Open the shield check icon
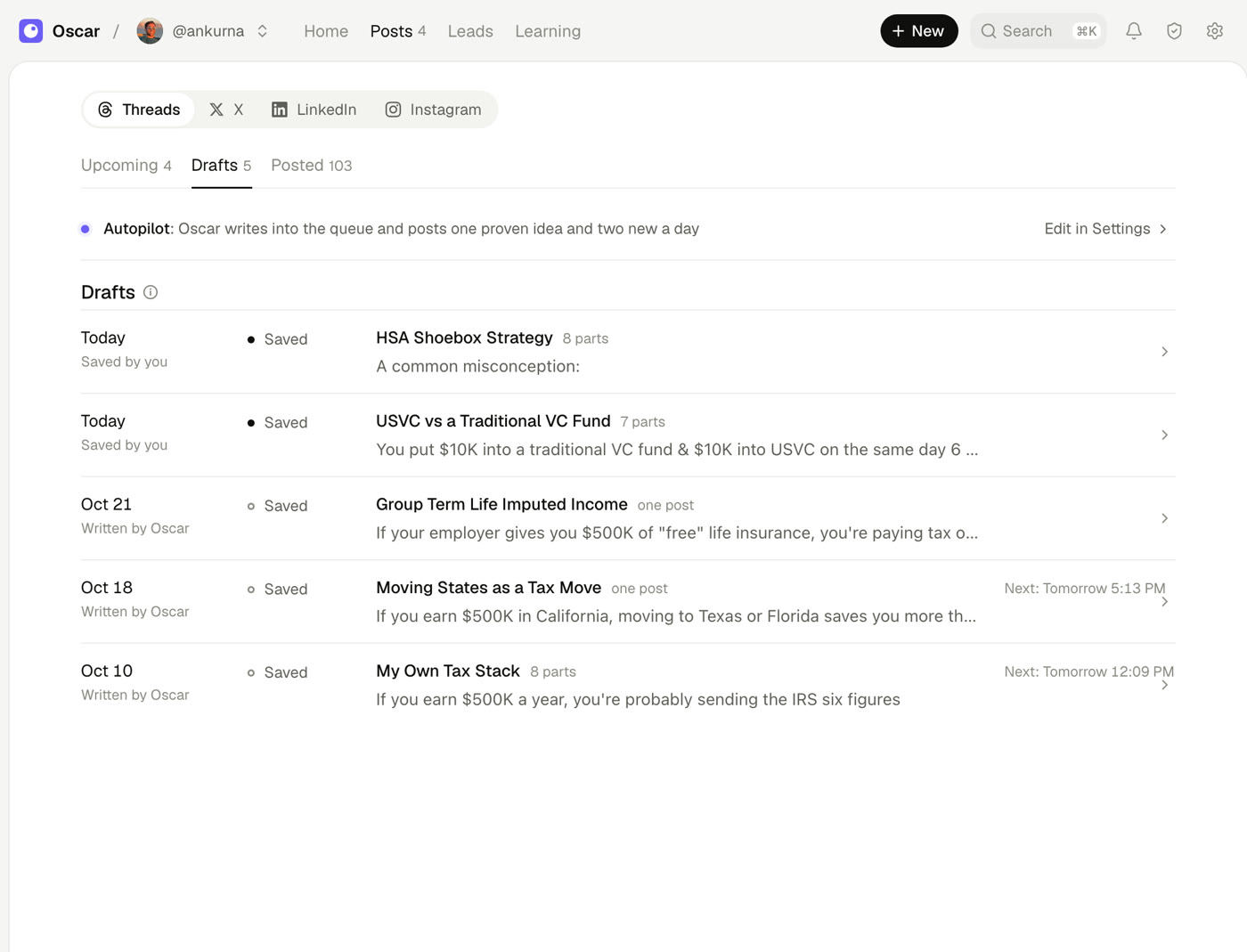Image resolution: width=1247 pixels, height=952 pixels. point(1174,31)
